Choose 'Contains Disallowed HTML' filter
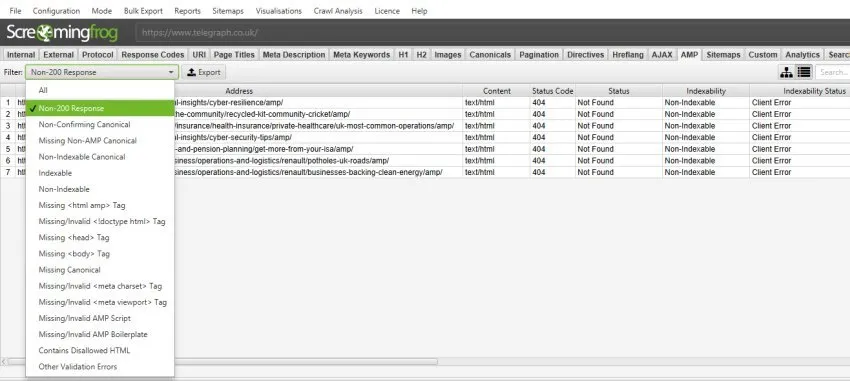The image size is (850, 381). click(x=84, y=351)
